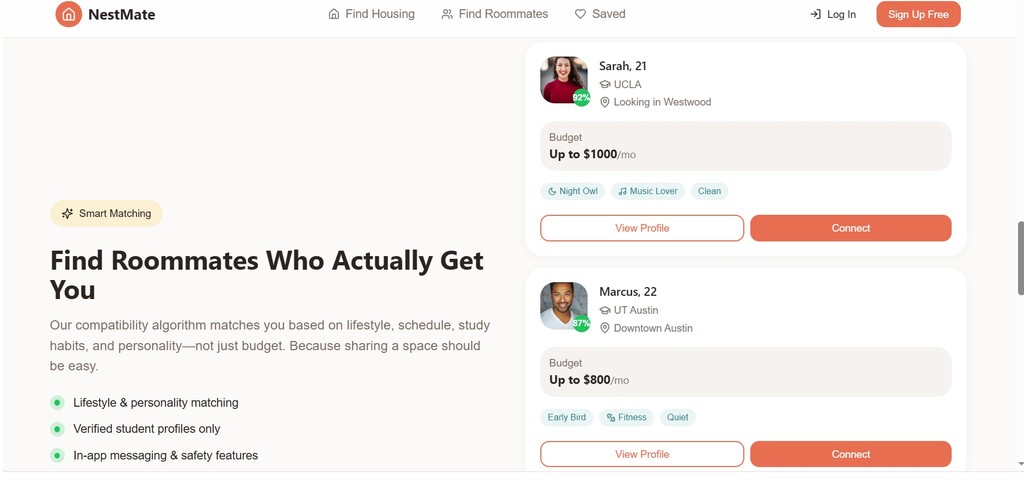Image resolution: width=1024 pixels, height=491 pixels.
Task: Click the page vertical scrollbar
Action: click(1019, 258)
